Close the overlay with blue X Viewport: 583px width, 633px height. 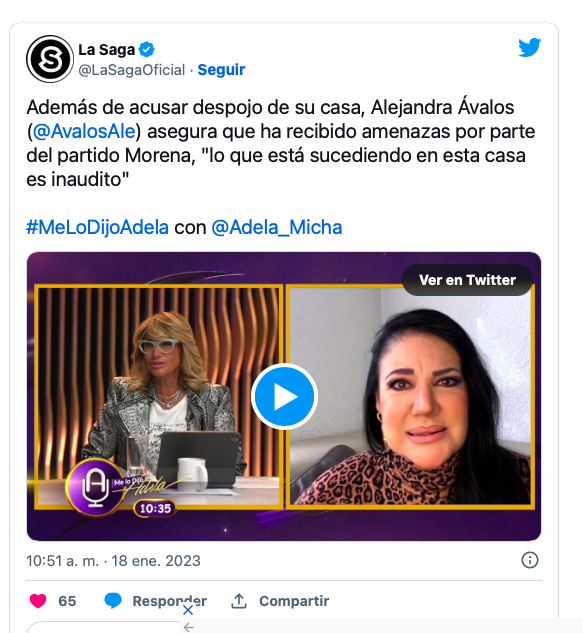point(188,610)
